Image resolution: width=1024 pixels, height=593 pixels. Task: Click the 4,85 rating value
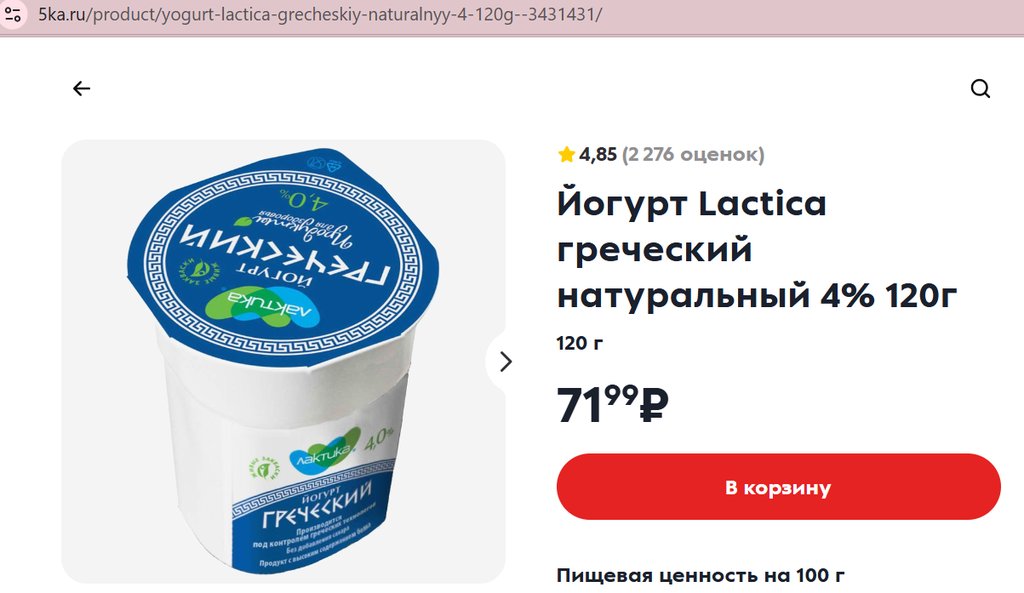point(598,155)
